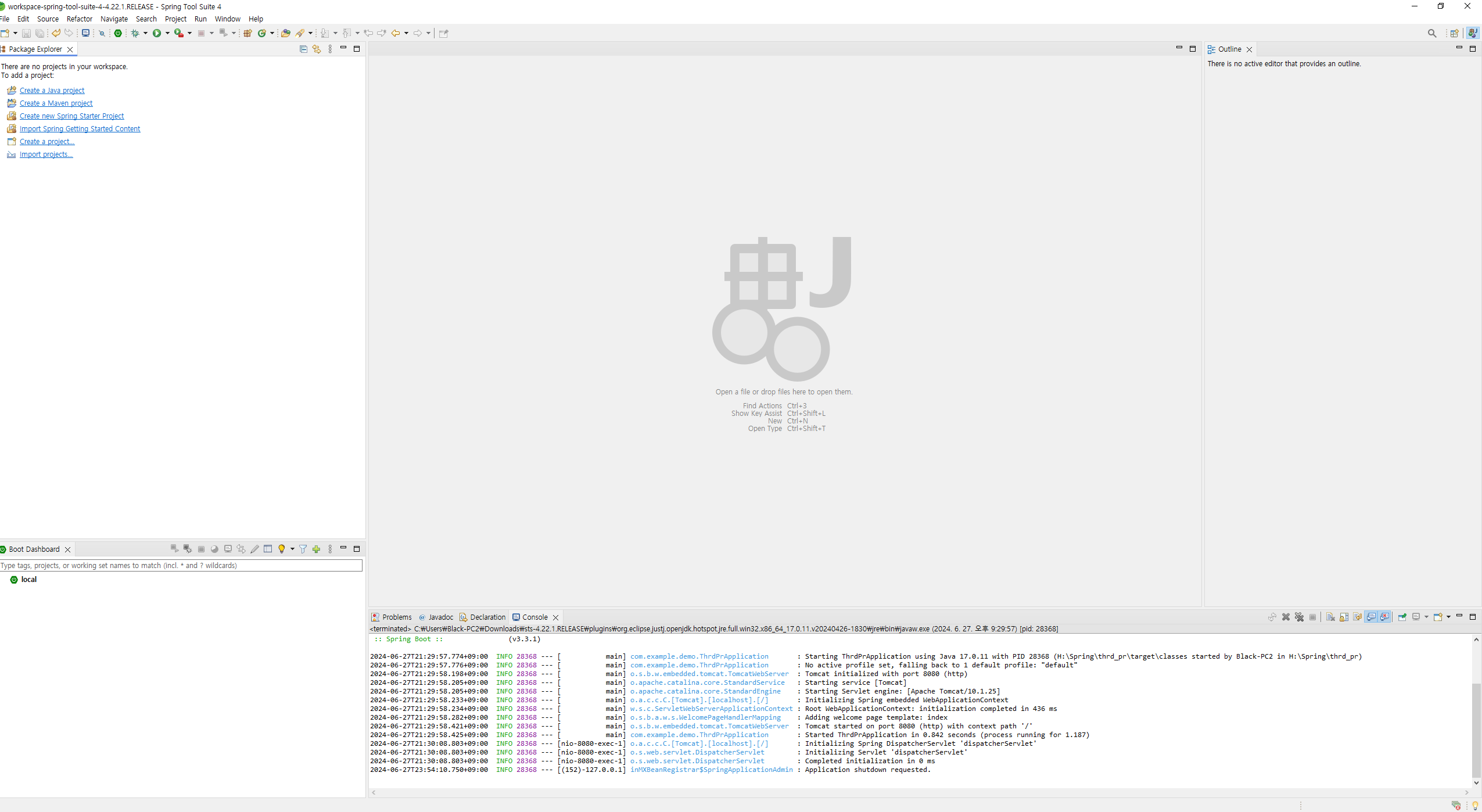The height and width of the screenshot is (812, 1482).
Task: Click the Boot Dashboard tag filter field
Action: click(181, 565)
